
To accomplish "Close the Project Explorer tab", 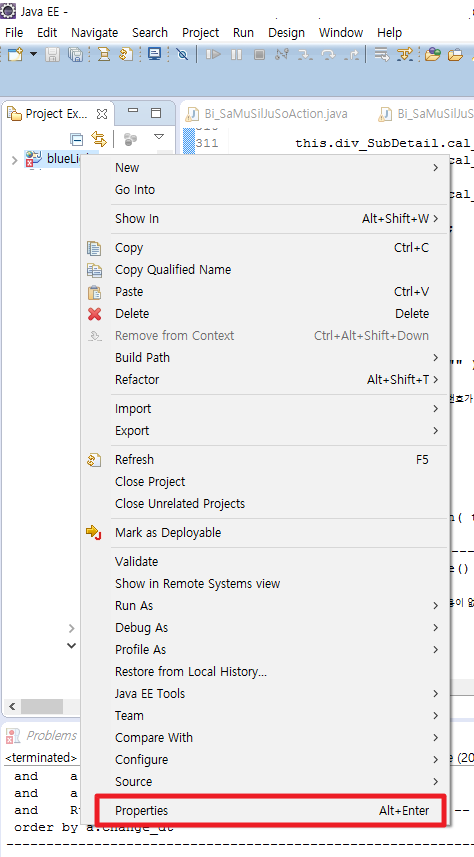I will [102, 114].
